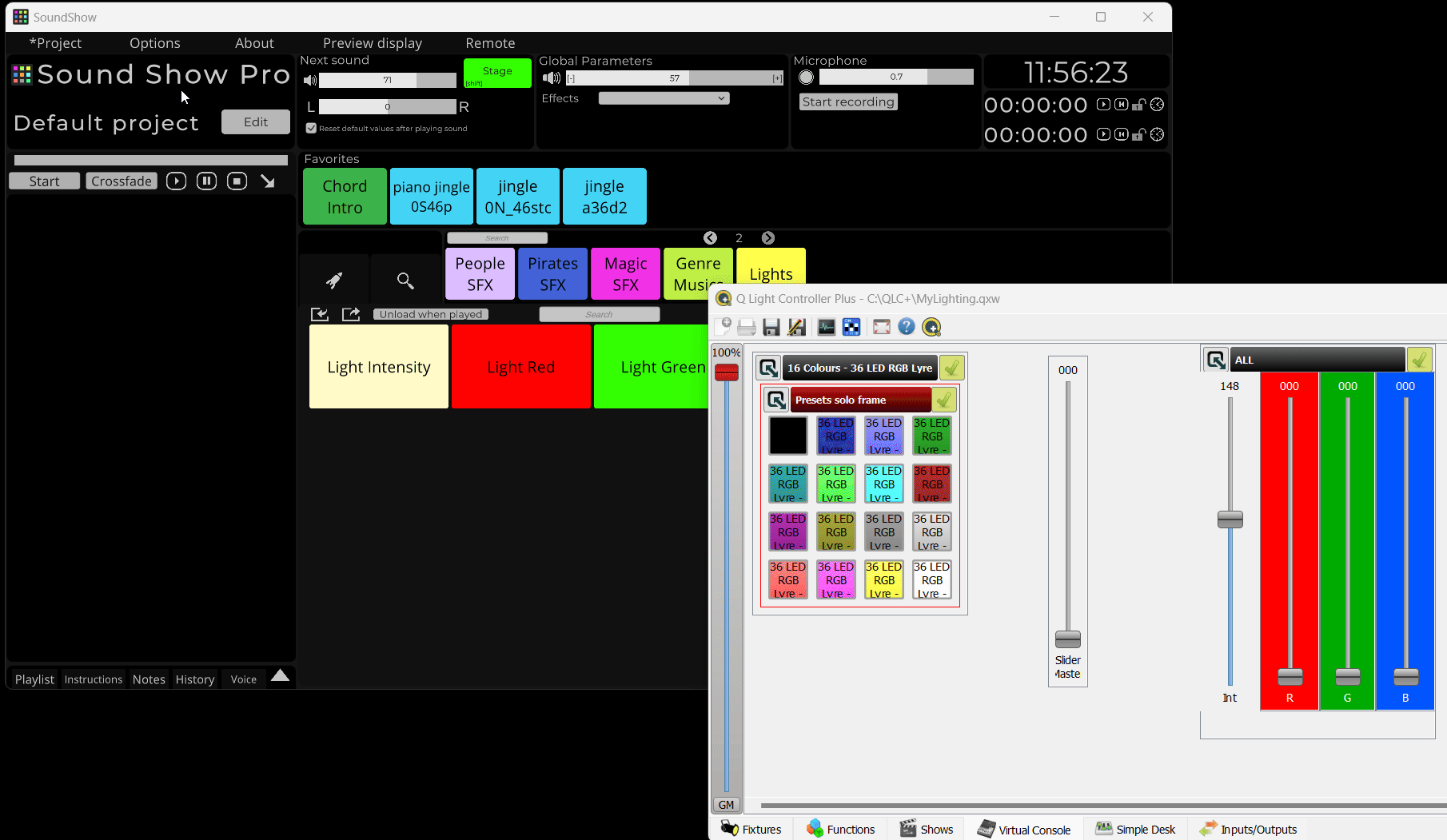Reset the first timer with skip-back icon
The image size is (1447, 840).
(x=1122, y=105)
